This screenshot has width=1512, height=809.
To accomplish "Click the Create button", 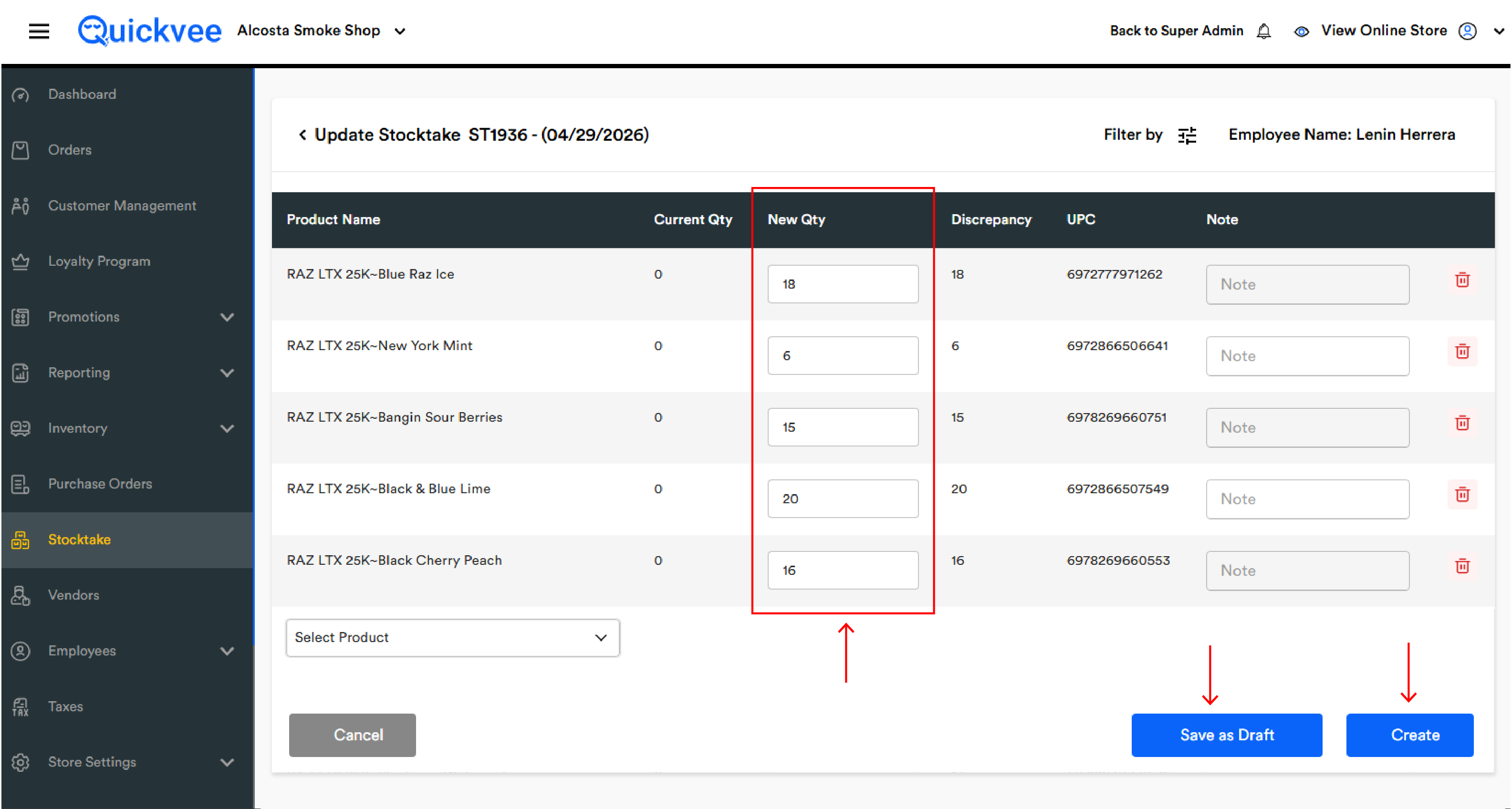I will click(1409, 735).
